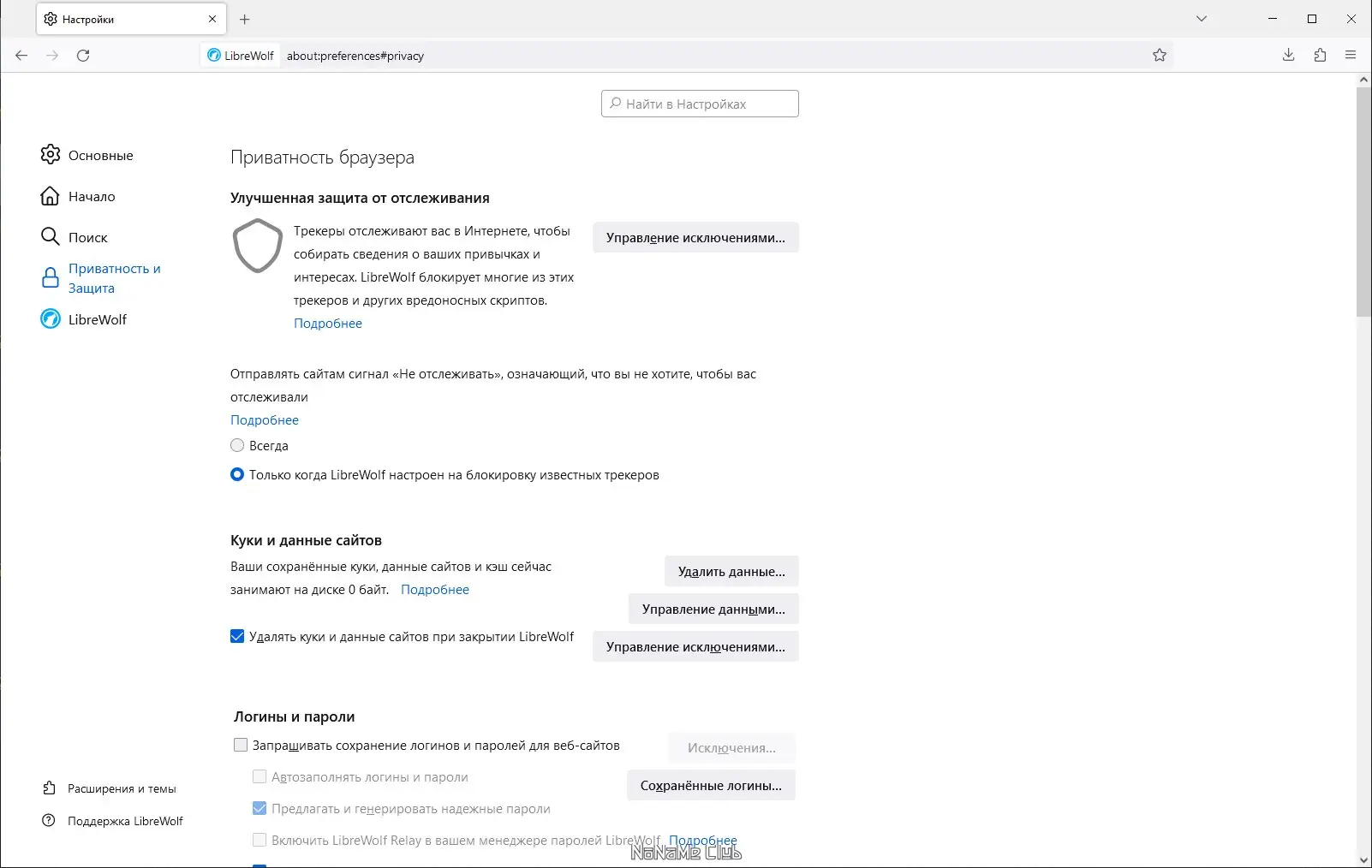Click the home icon for Начало
1372x868 pixels.
coord(51,196)
